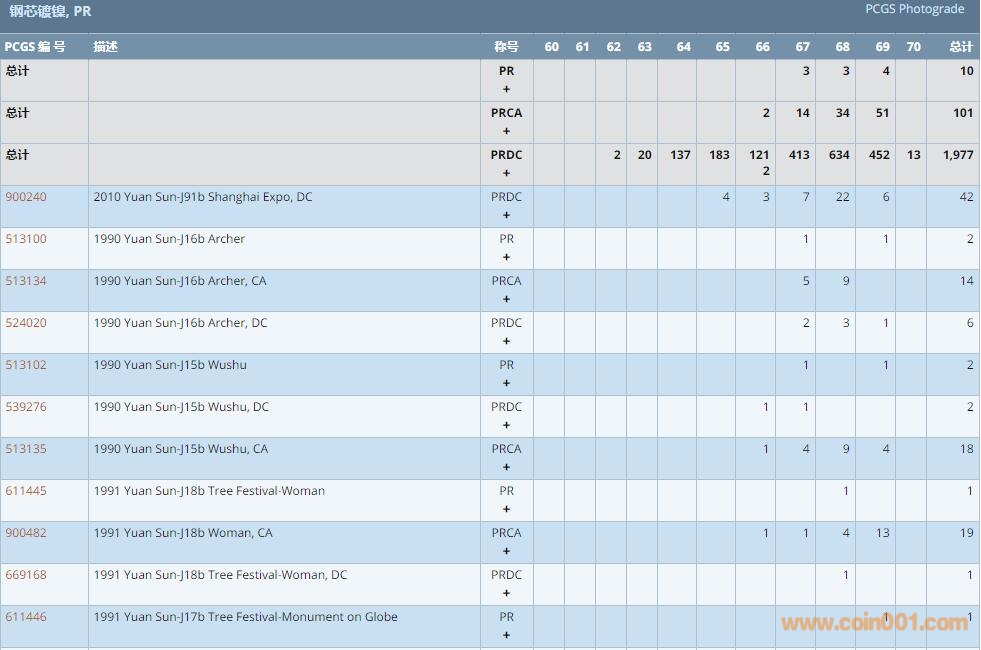Click the 900482 coin link

tap(26, 533)
